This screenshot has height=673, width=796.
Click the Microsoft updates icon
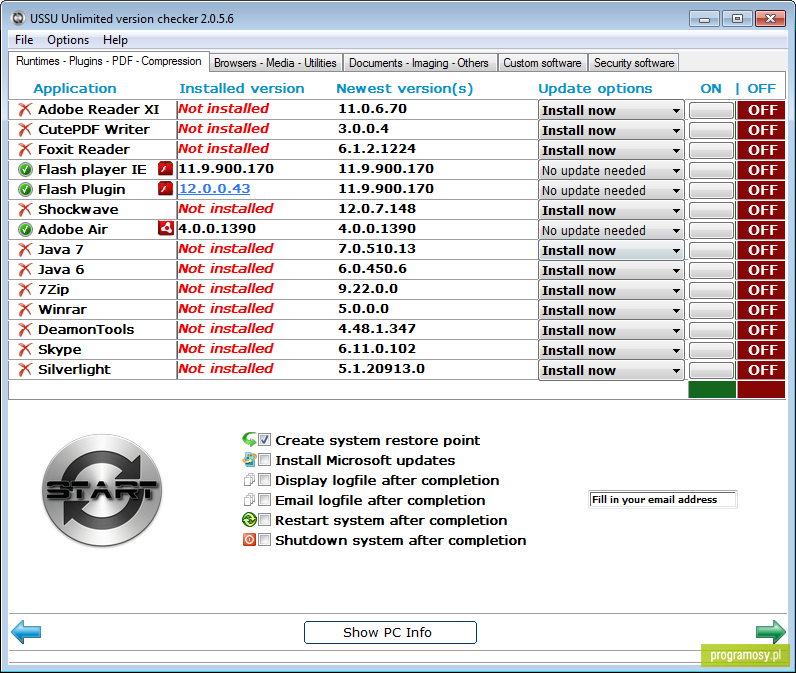coord(249,460)
